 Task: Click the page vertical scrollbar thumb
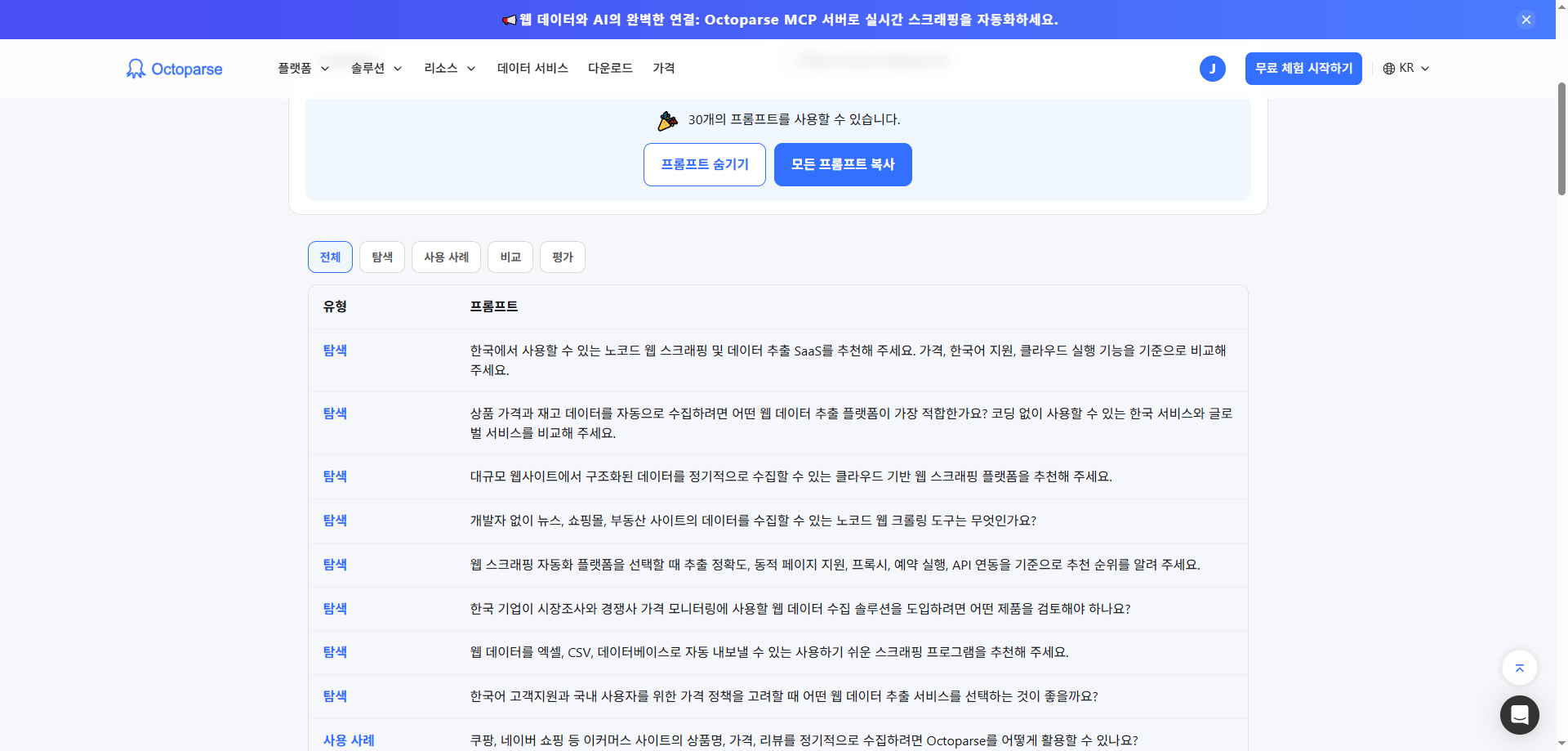click(x=1561, y=139)
